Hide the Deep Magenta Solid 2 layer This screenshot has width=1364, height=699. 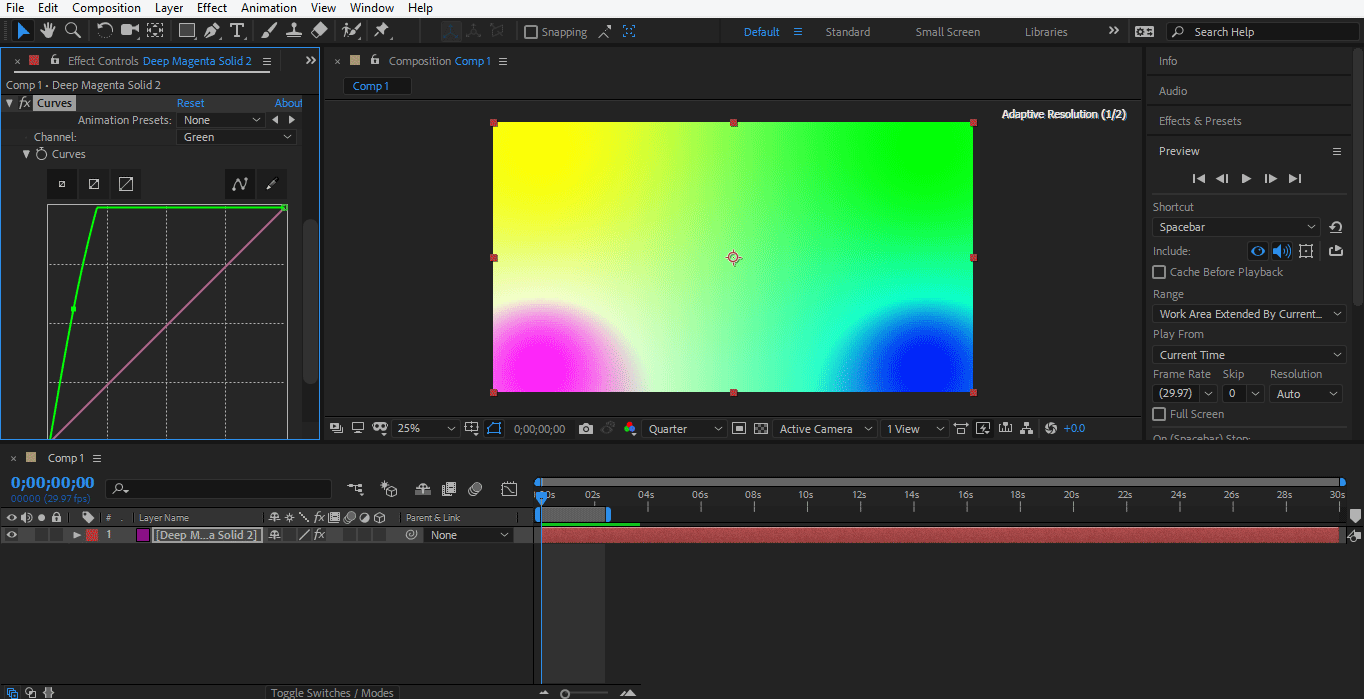(12, 535)
